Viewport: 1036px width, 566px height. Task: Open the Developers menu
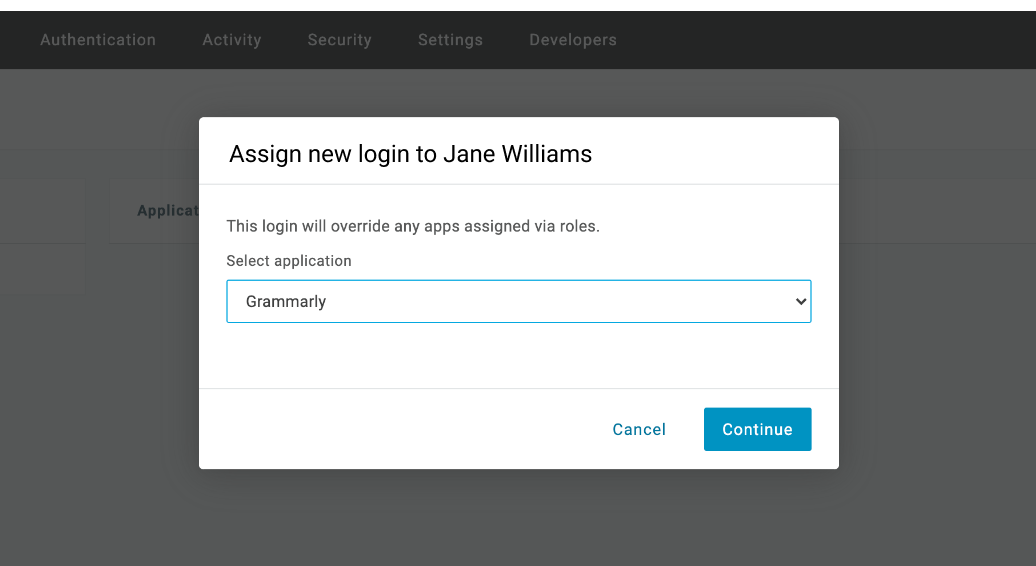573,40
